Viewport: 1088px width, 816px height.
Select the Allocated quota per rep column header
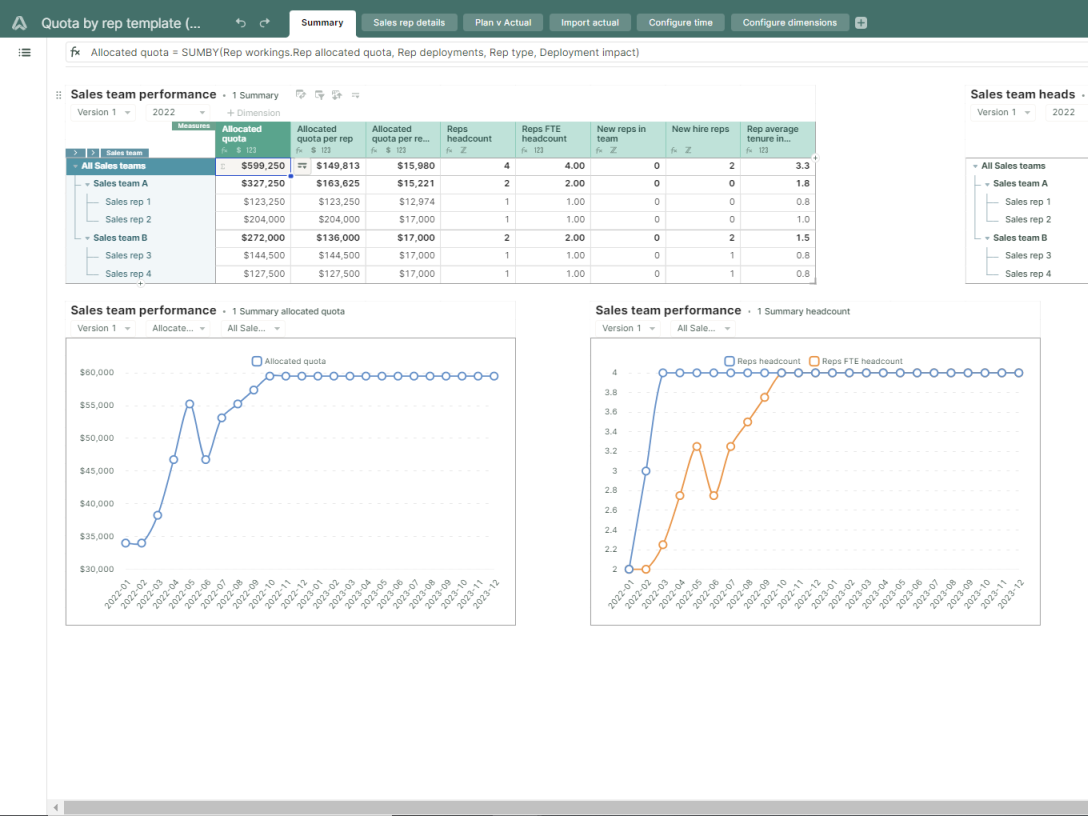328,133
